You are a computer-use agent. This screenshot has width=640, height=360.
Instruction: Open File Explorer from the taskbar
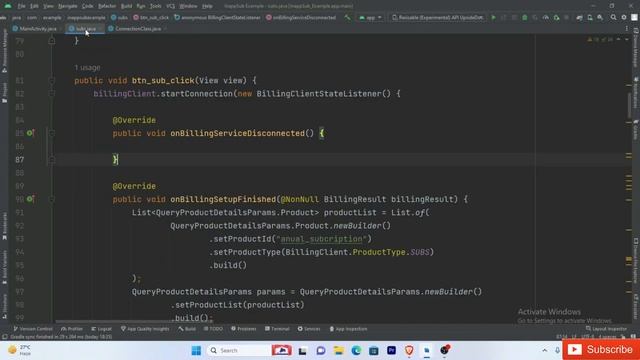click(x=338, y=351)
